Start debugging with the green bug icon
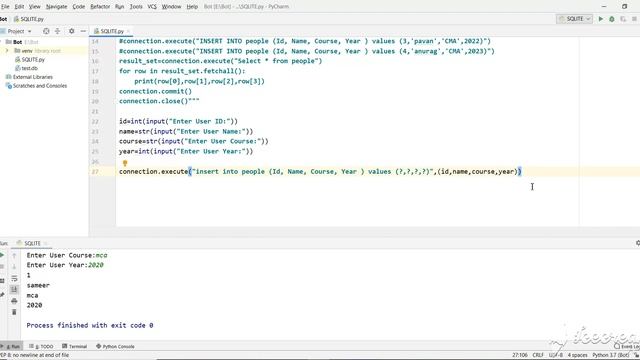 point(611,19)
